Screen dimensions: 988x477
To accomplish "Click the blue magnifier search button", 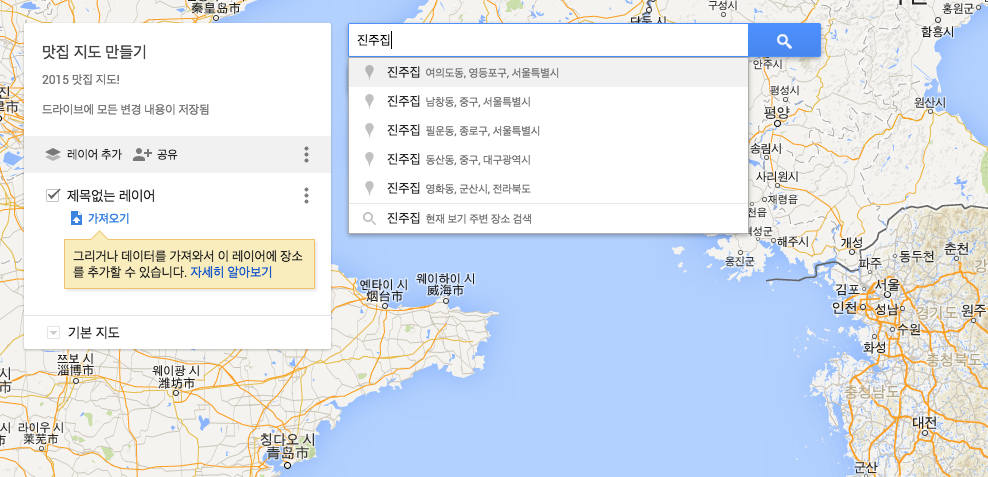I will tap(784, 41).
